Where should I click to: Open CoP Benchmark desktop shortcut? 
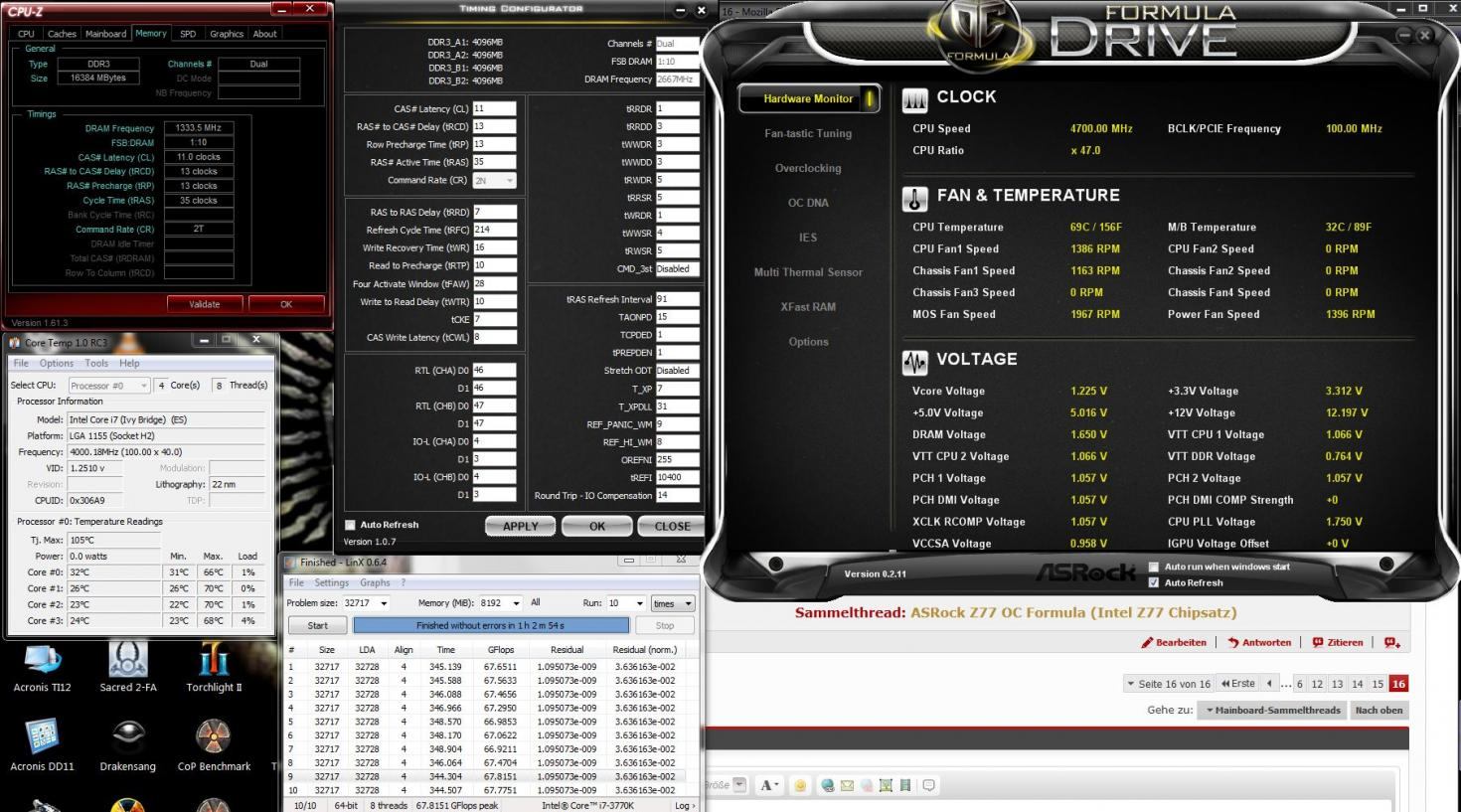tap(214, 745)
